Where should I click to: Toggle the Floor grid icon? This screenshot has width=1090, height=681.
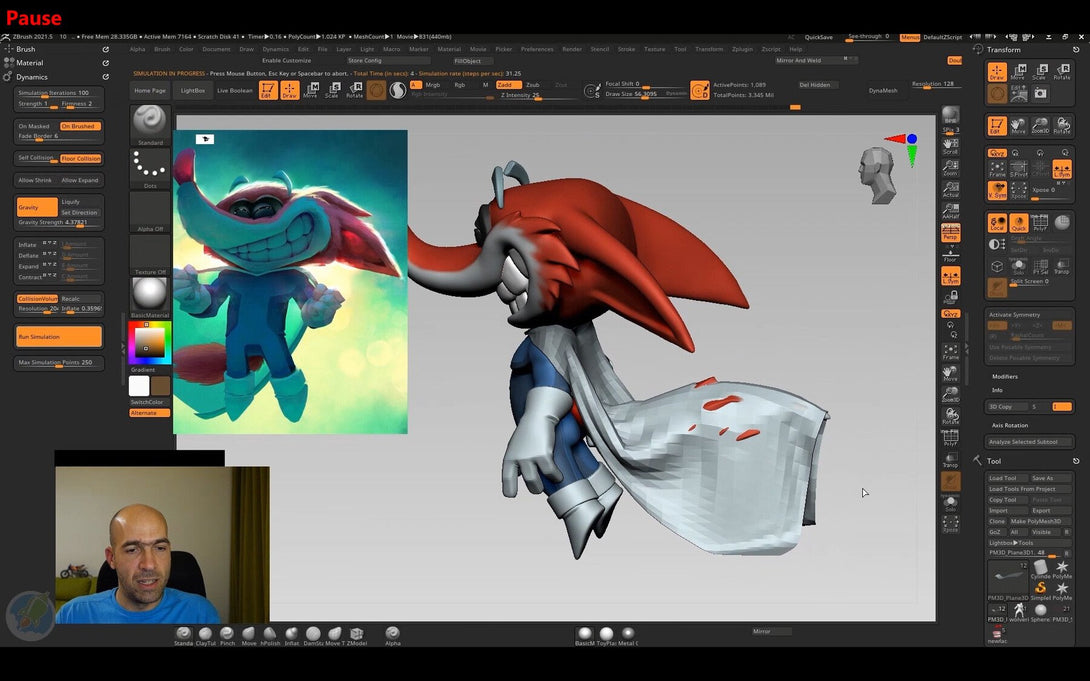(x=950, y=254)
